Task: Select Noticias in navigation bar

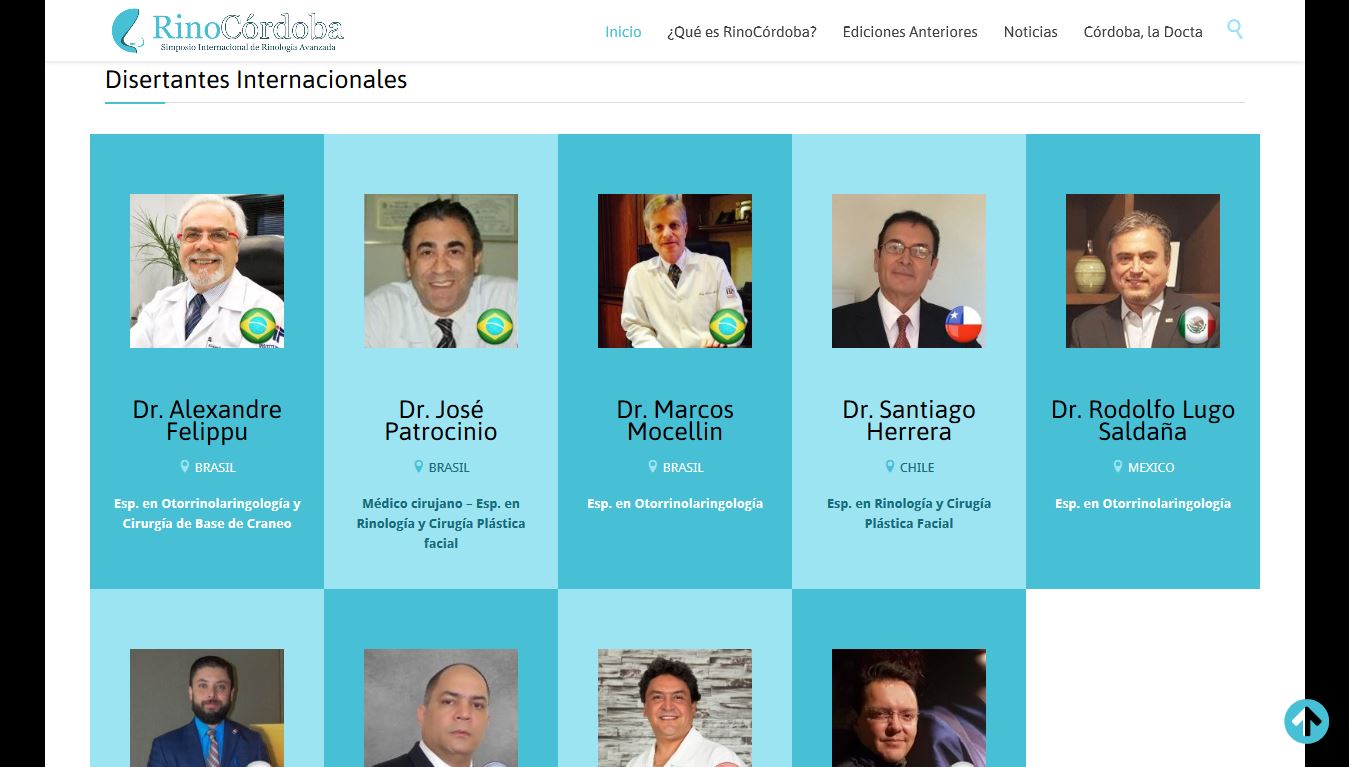Action: [x=1031, y=32]
